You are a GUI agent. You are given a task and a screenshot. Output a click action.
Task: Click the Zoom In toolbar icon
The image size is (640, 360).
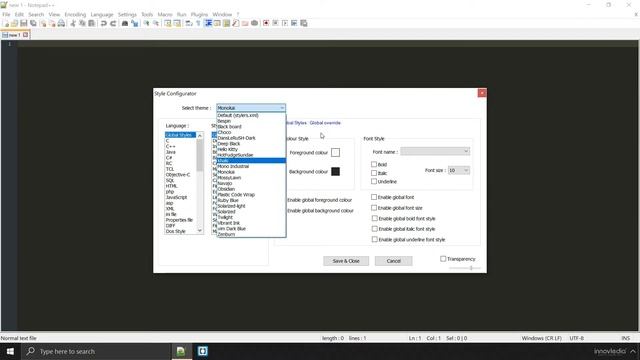(146, 23)
